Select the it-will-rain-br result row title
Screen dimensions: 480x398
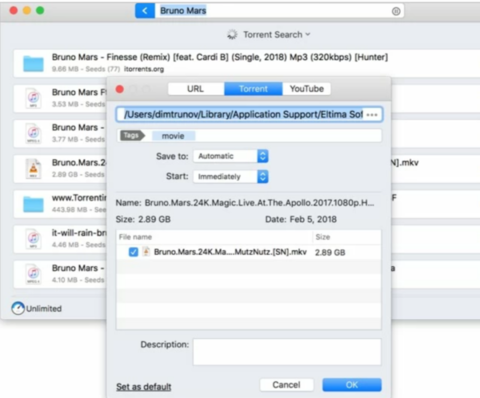79,233
